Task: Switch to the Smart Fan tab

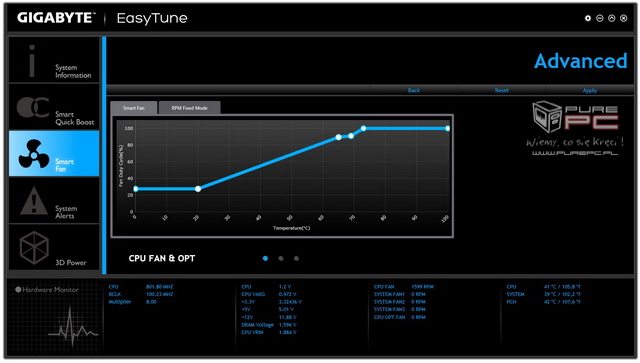Action: (x=133, y=108)
